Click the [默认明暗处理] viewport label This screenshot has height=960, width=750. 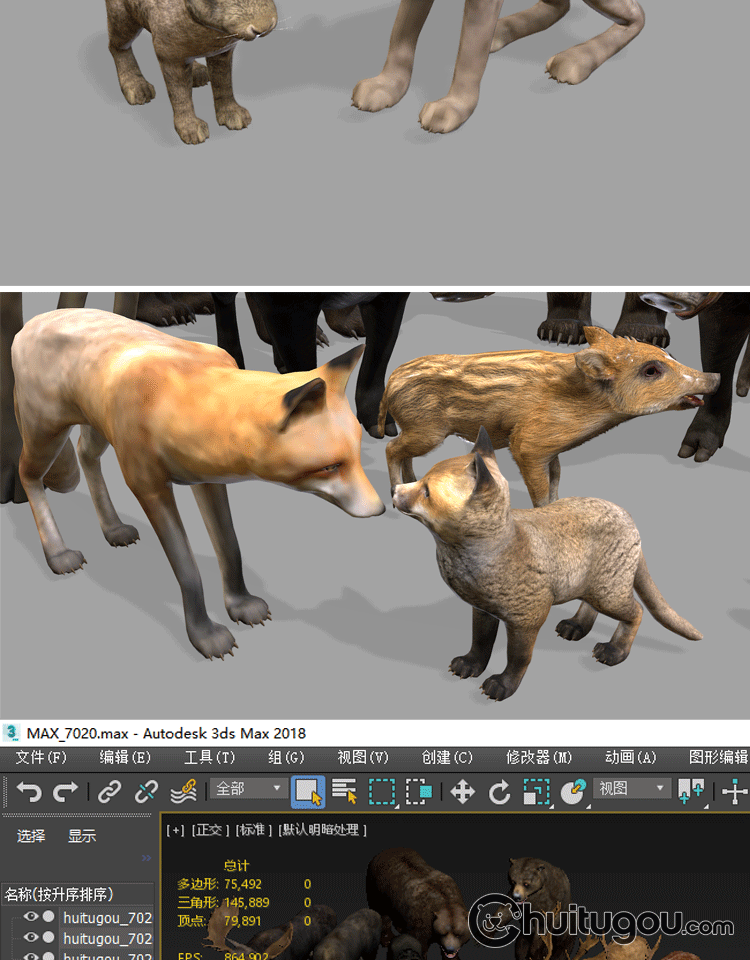click(x=323, y=829)
